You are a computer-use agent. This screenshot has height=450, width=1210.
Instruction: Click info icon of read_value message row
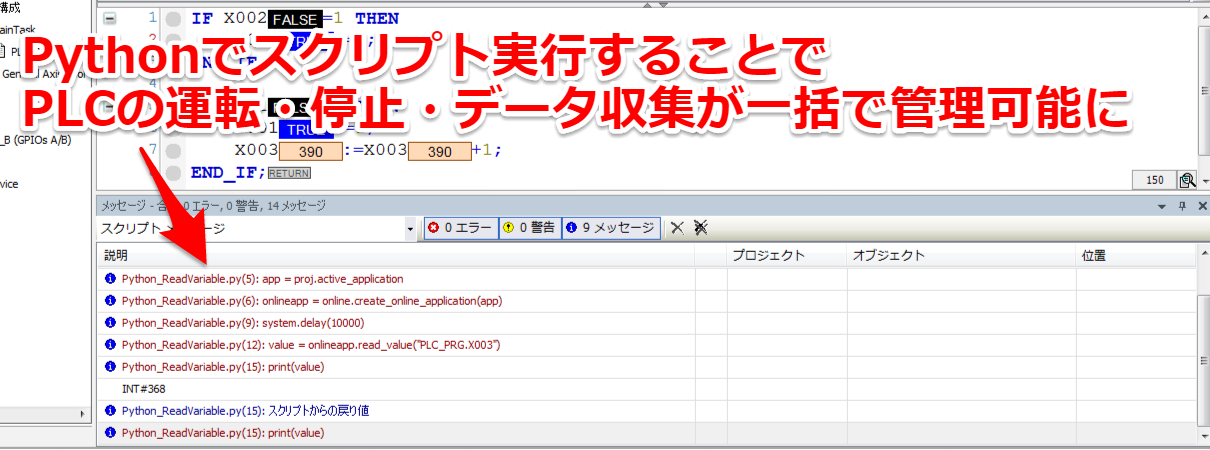click(x=110, y=345)
